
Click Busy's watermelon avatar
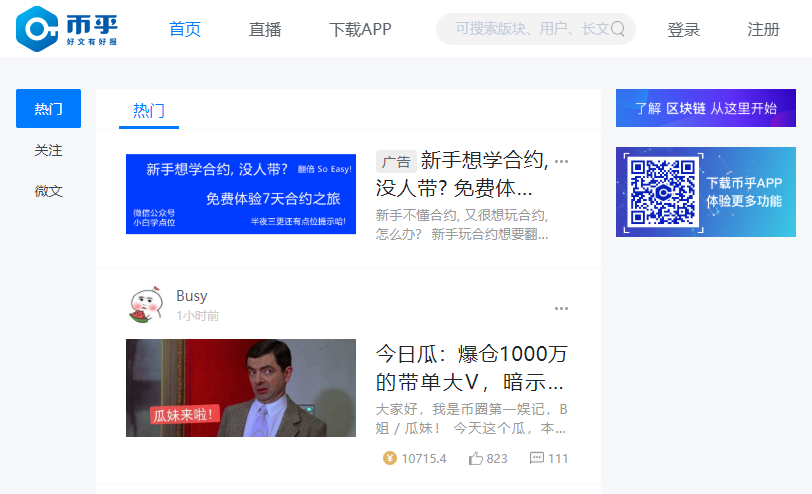[145, 305]
